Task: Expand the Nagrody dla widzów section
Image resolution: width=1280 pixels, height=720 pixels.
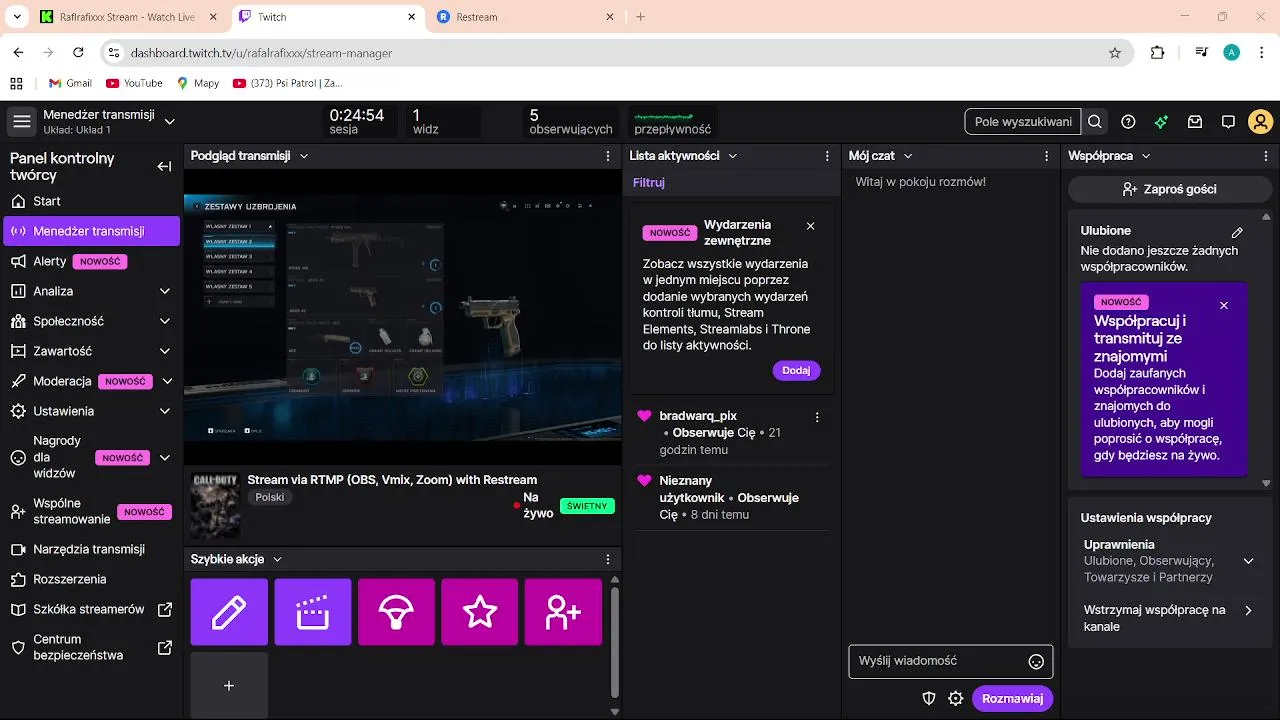Action: point(167,458)
